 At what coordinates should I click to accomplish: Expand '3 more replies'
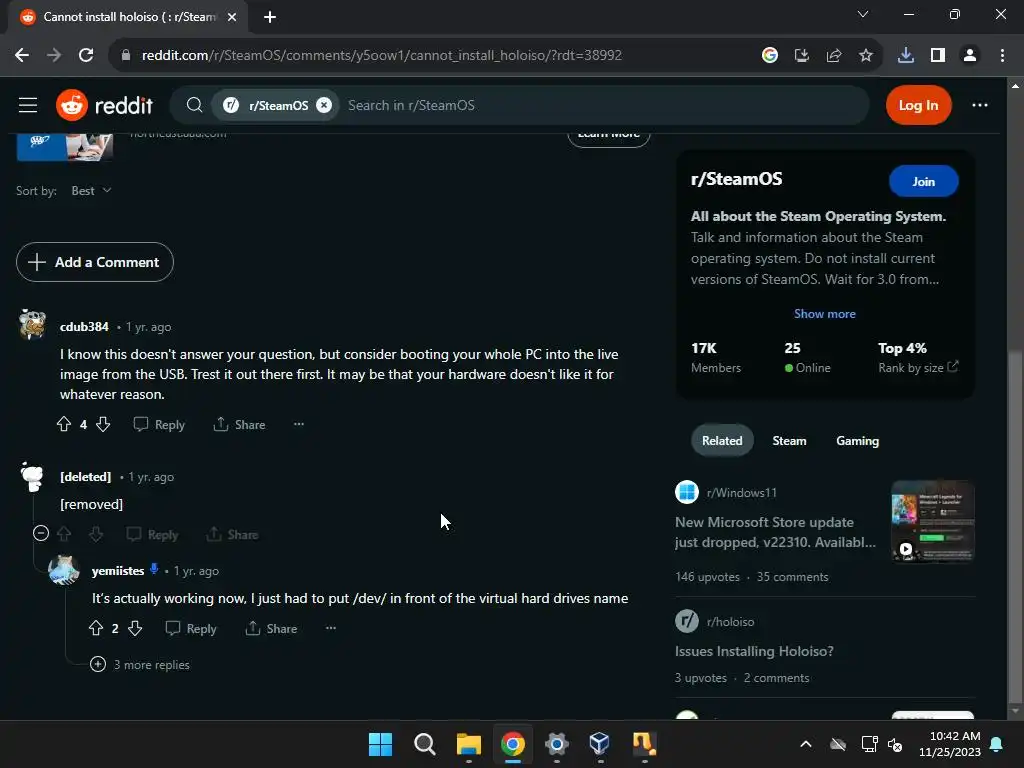[140, 664]
